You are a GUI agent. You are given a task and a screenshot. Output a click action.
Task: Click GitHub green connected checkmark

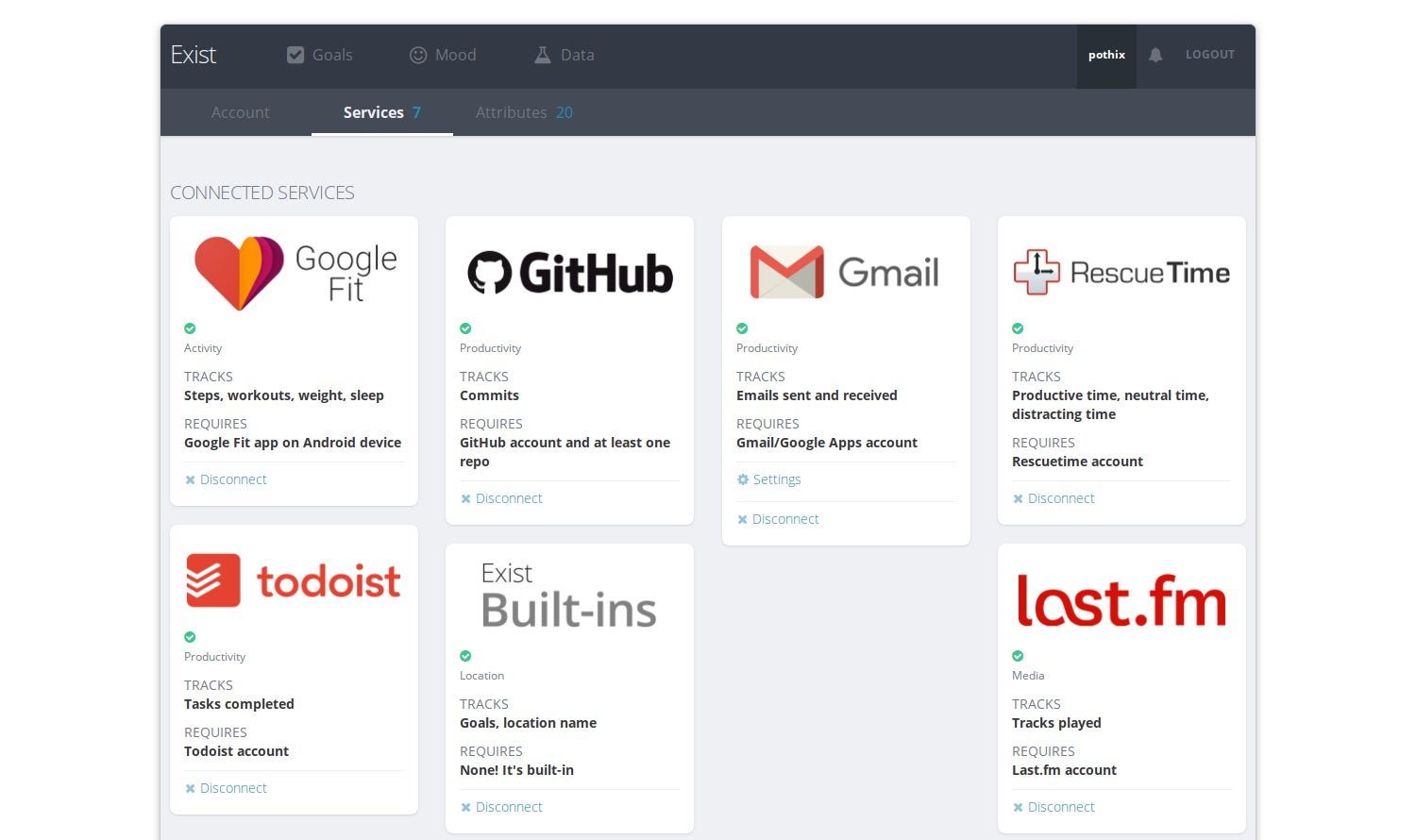pyautogui.click(x=465, y=328)
